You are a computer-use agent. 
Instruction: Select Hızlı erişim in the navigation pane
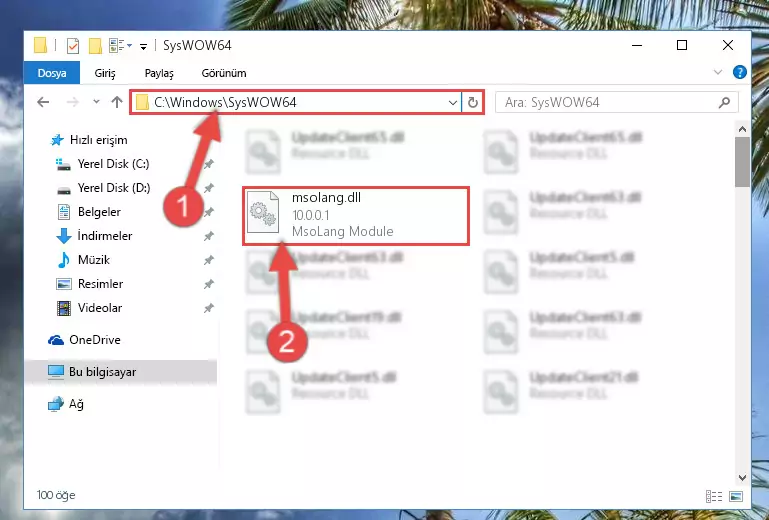coord(99,140)
